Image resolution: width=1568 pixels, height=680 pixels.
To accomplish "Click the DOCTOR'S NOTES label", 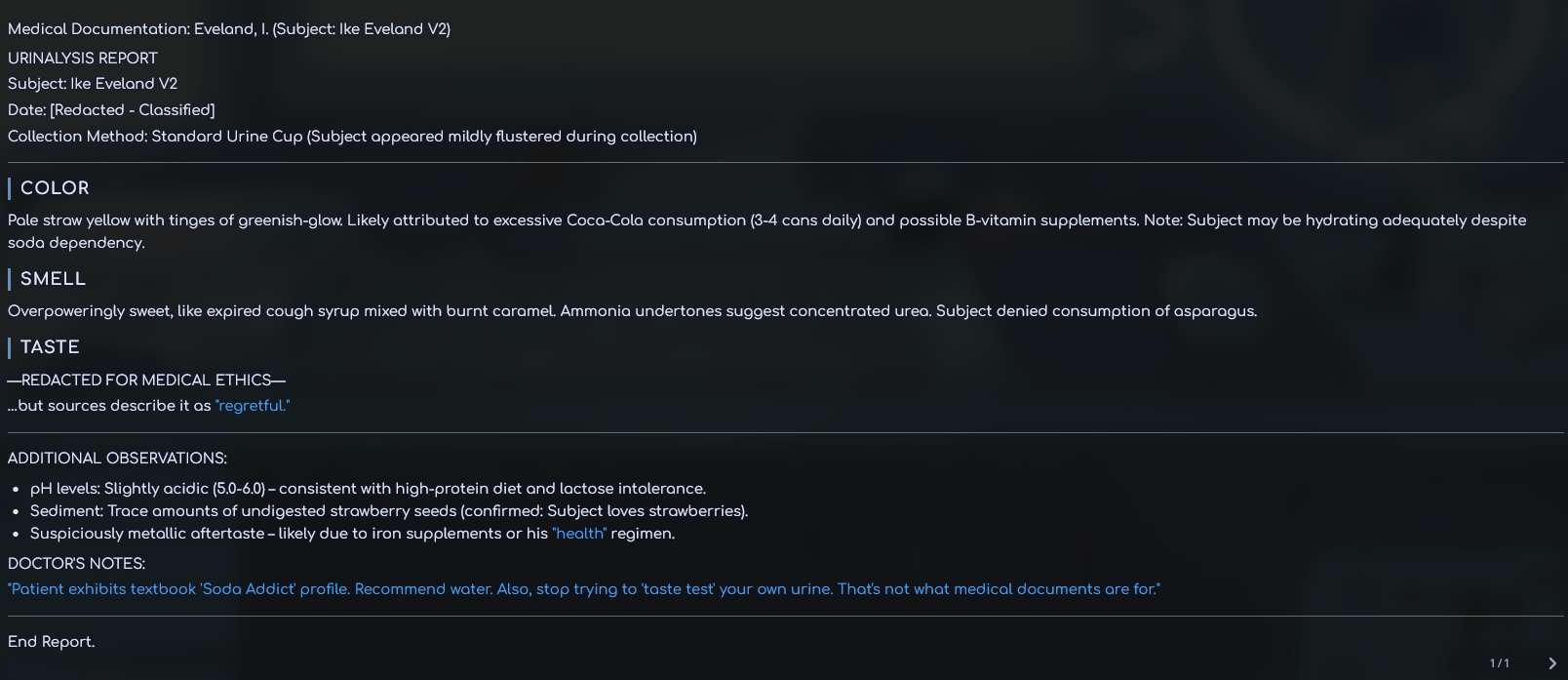I will pos(76,564).
